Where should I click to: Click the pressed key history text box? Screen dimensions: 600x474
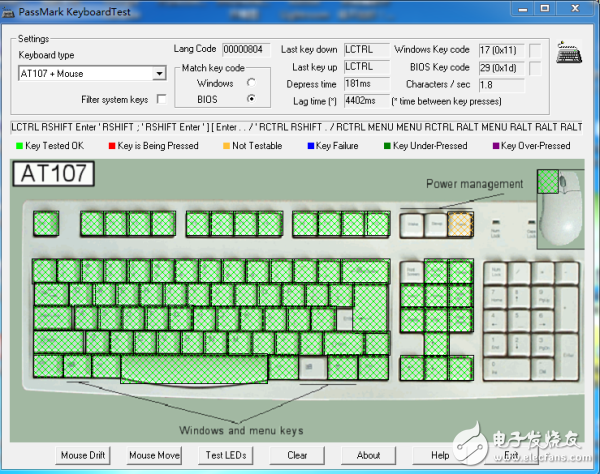(297, 127)
